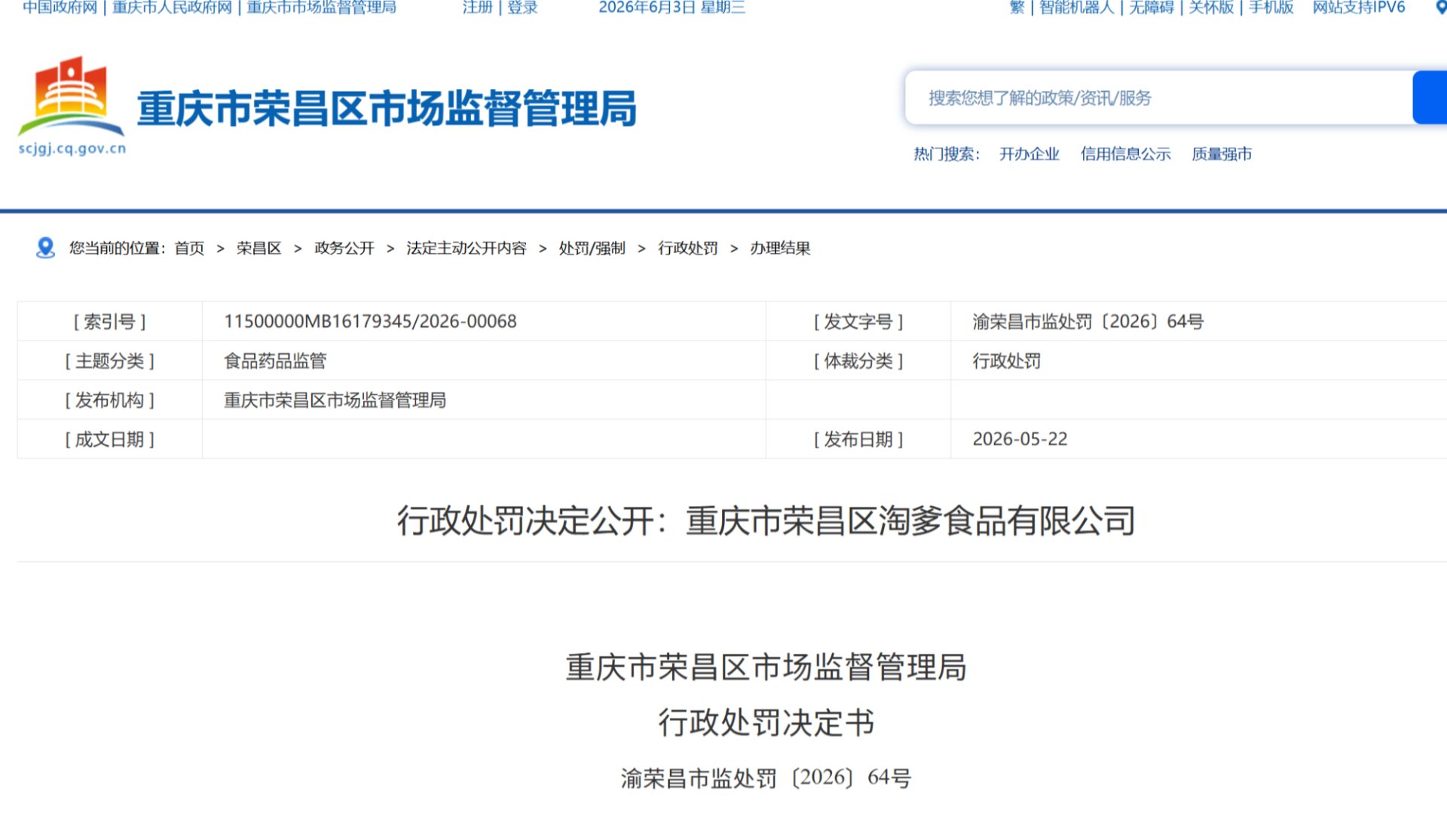Switch to 关怀版 care version
1447x840 pixels.
[x=1211, y=8]
